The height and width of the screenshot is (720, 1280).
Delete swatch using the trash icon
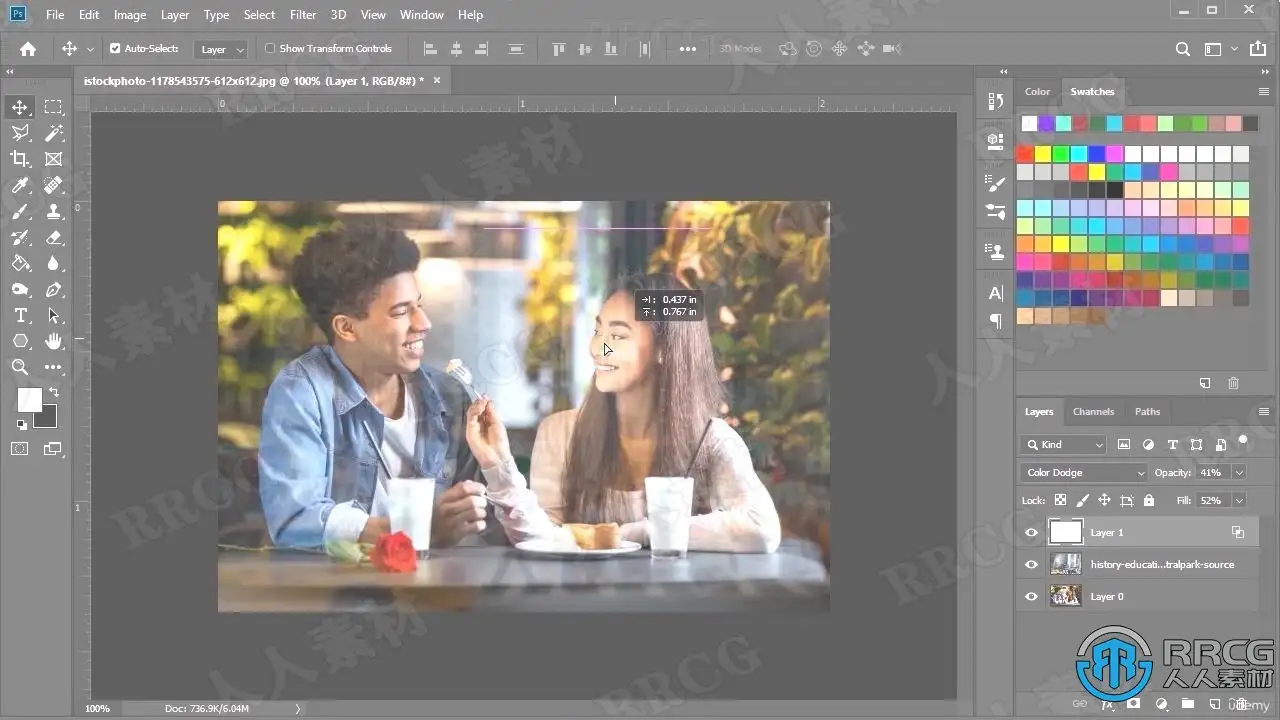coord(1233,383)
